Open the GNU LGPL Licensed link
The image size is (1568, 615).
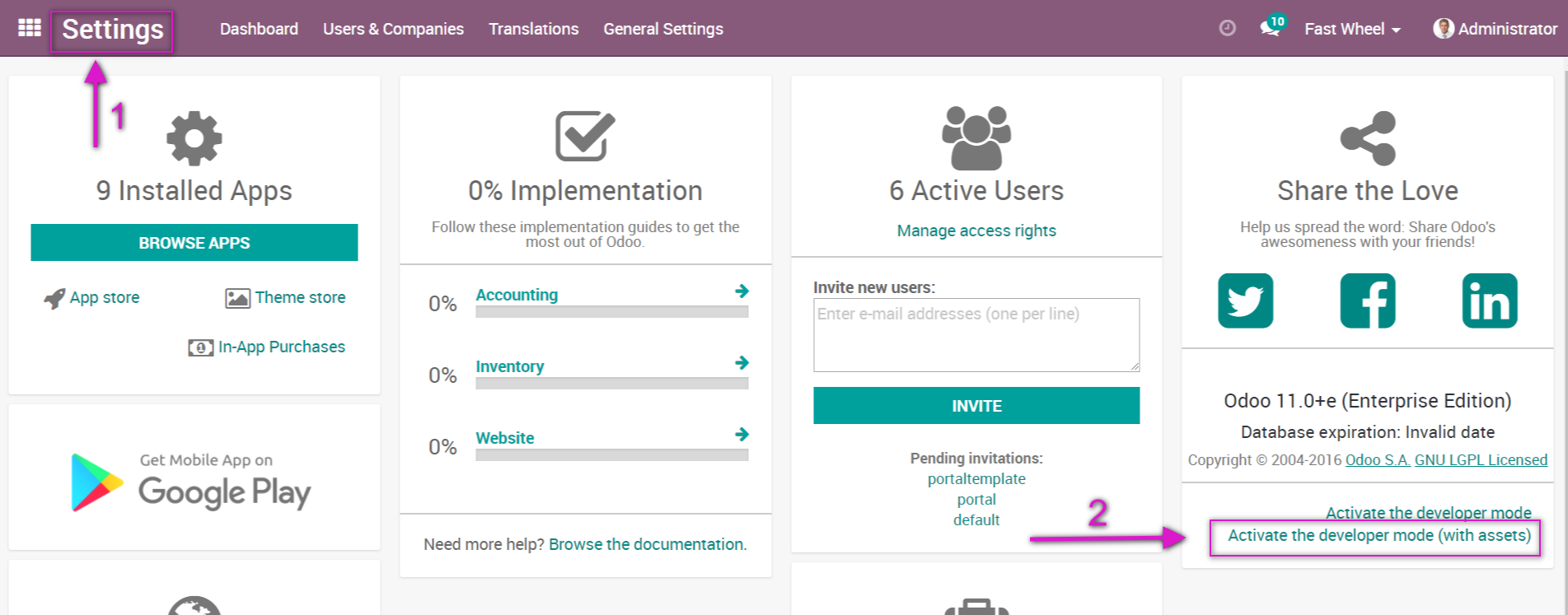[x=1481, y=460]
